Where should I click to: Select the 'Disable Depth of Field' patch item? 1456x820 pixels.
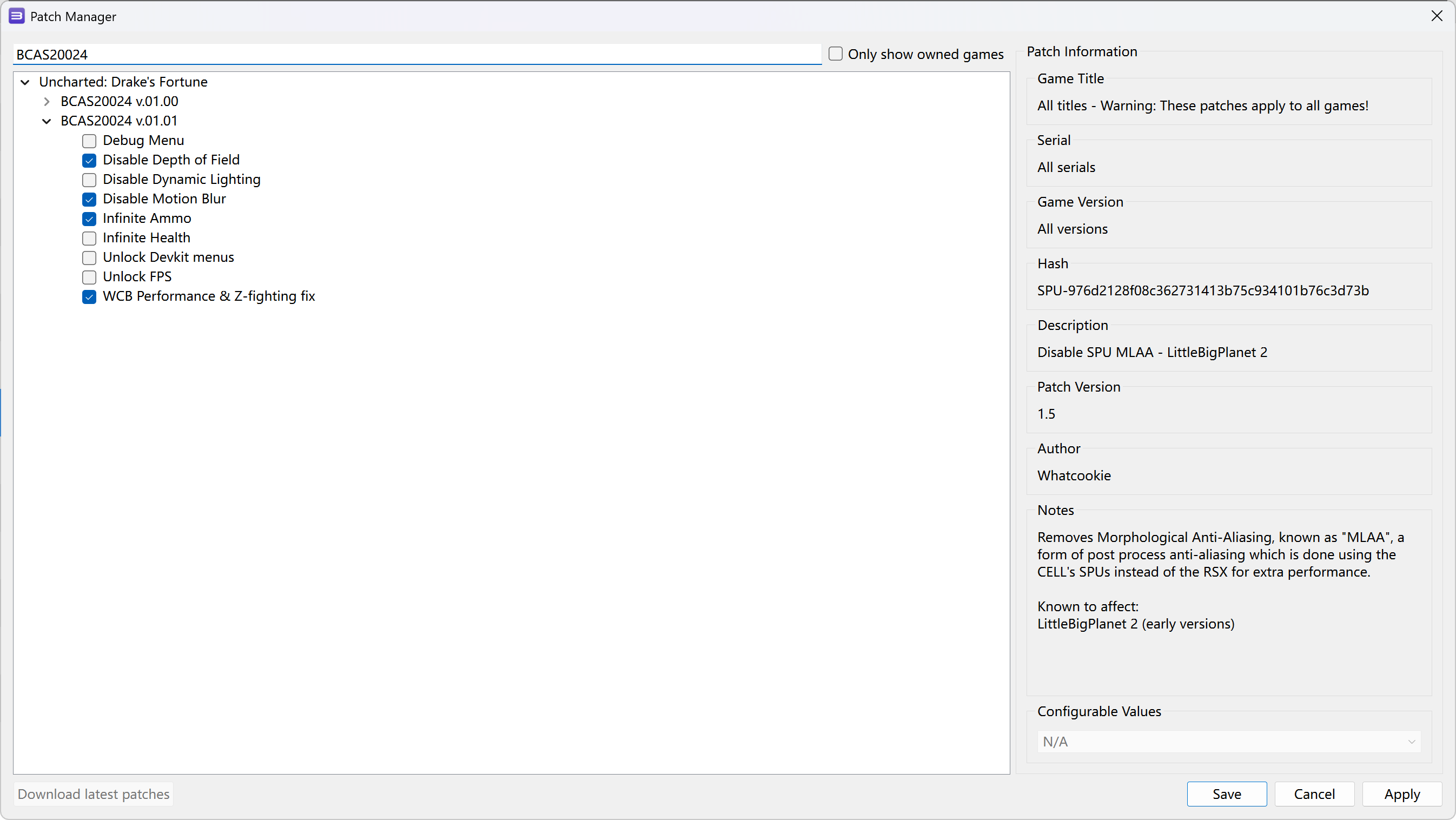172,160
